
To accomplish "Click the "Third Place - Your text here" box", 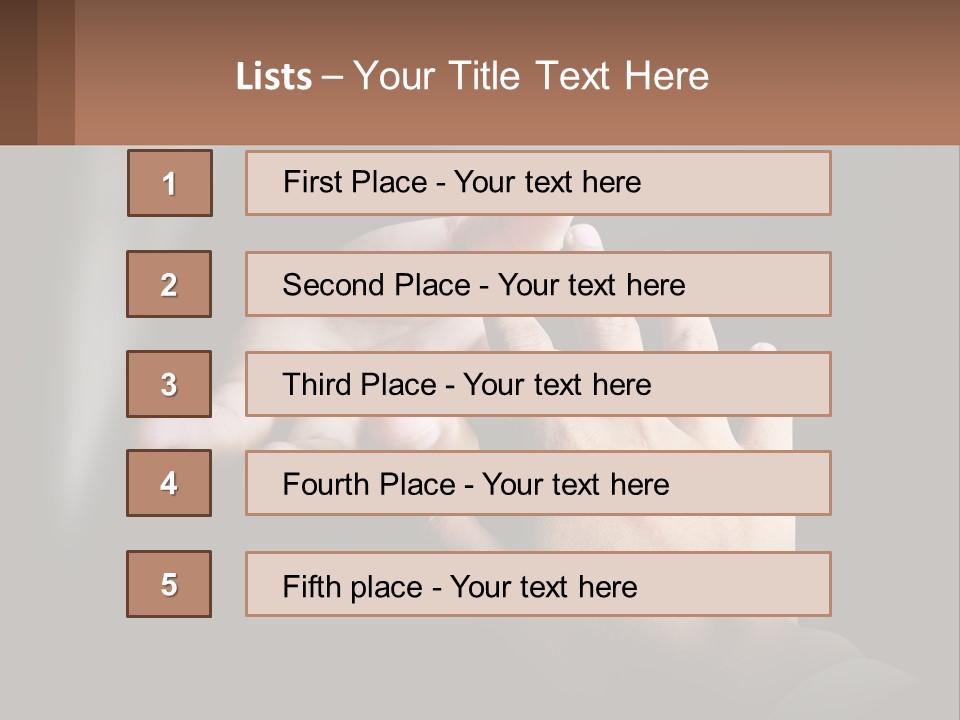I will click(538, 384).
